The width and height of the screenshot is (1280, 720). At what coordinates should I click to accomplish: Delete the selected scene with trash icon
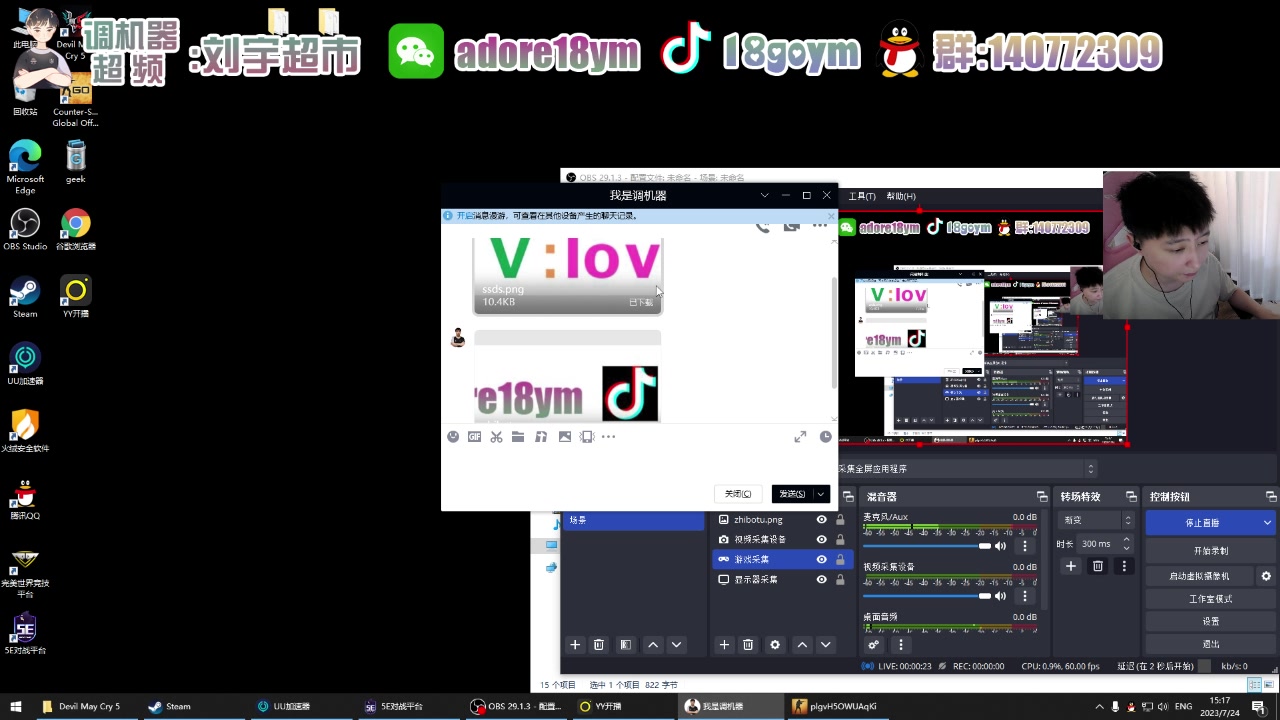[x=599, y=645]
